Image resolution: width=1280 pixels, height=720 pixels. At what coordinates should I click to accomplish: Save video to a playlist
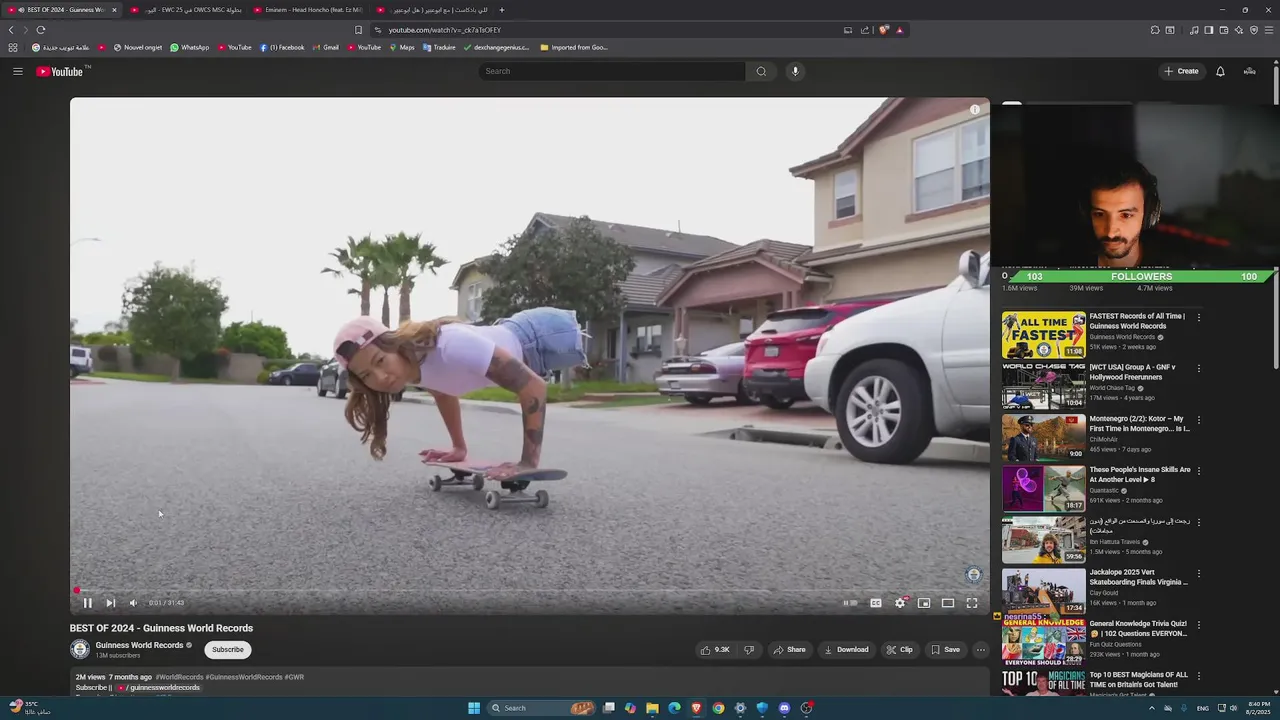(x=945, y=650)
